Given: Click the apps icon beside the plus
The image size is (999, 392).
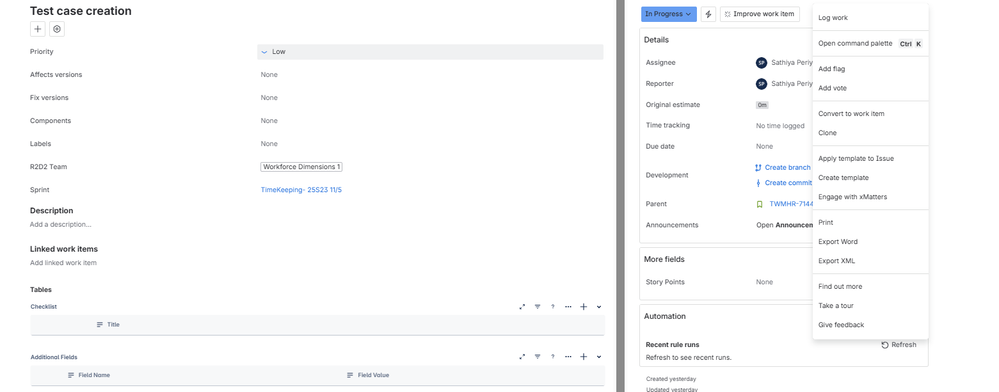Looking at the screenshot, I should click(57, 29).
